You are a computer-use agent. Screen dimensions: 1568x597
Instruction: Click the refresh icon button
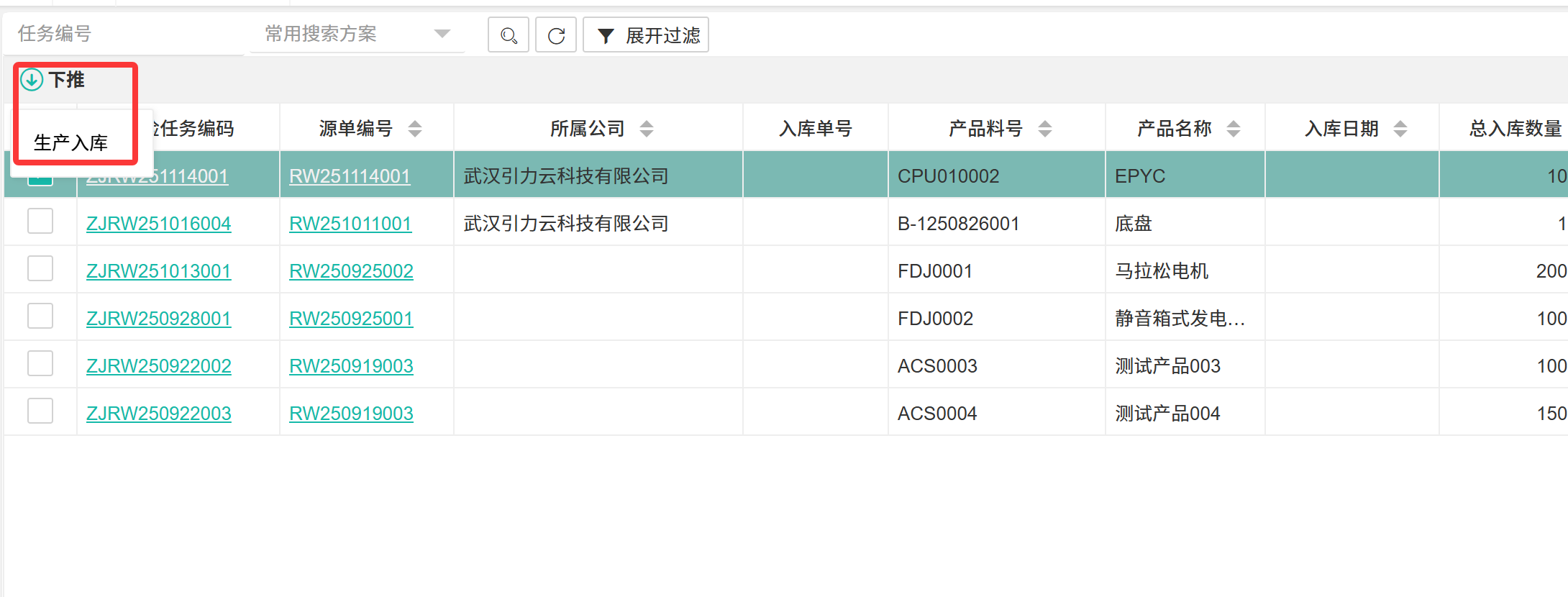click(556, 35)
